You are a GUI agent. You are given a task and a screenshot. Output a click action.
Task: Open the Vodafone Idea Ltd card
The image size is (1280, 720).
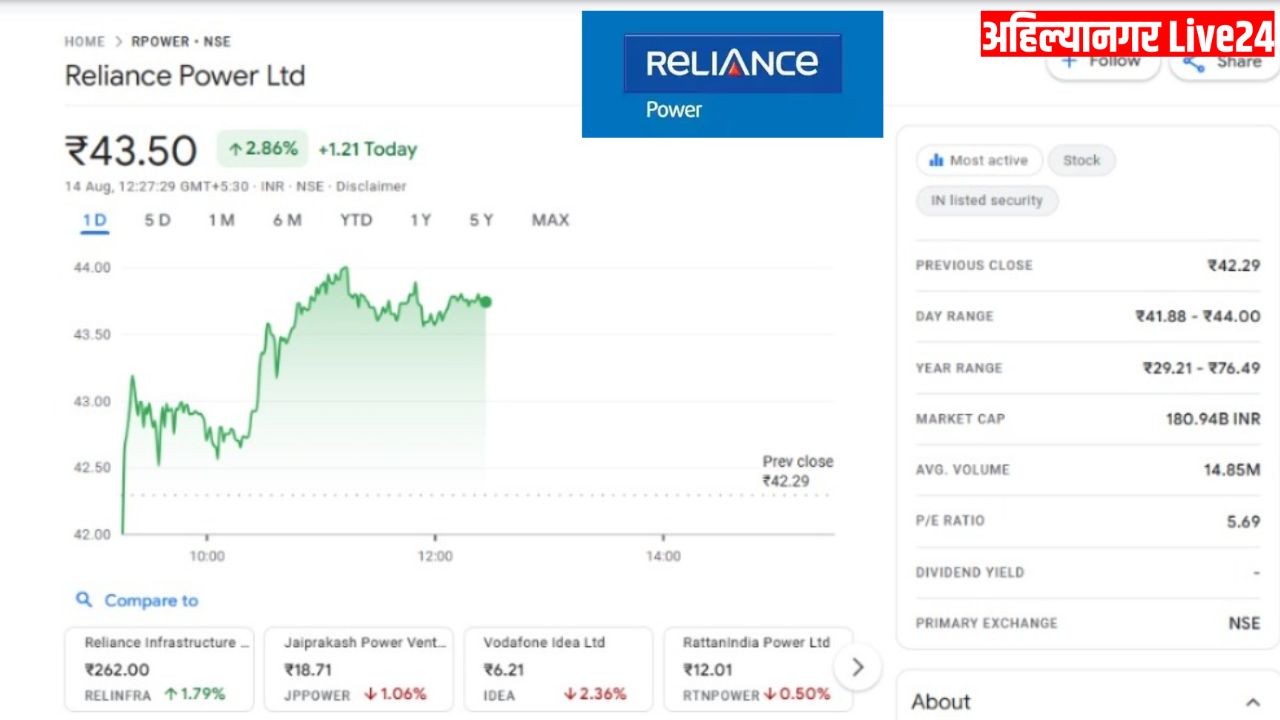tap(558, 669)
